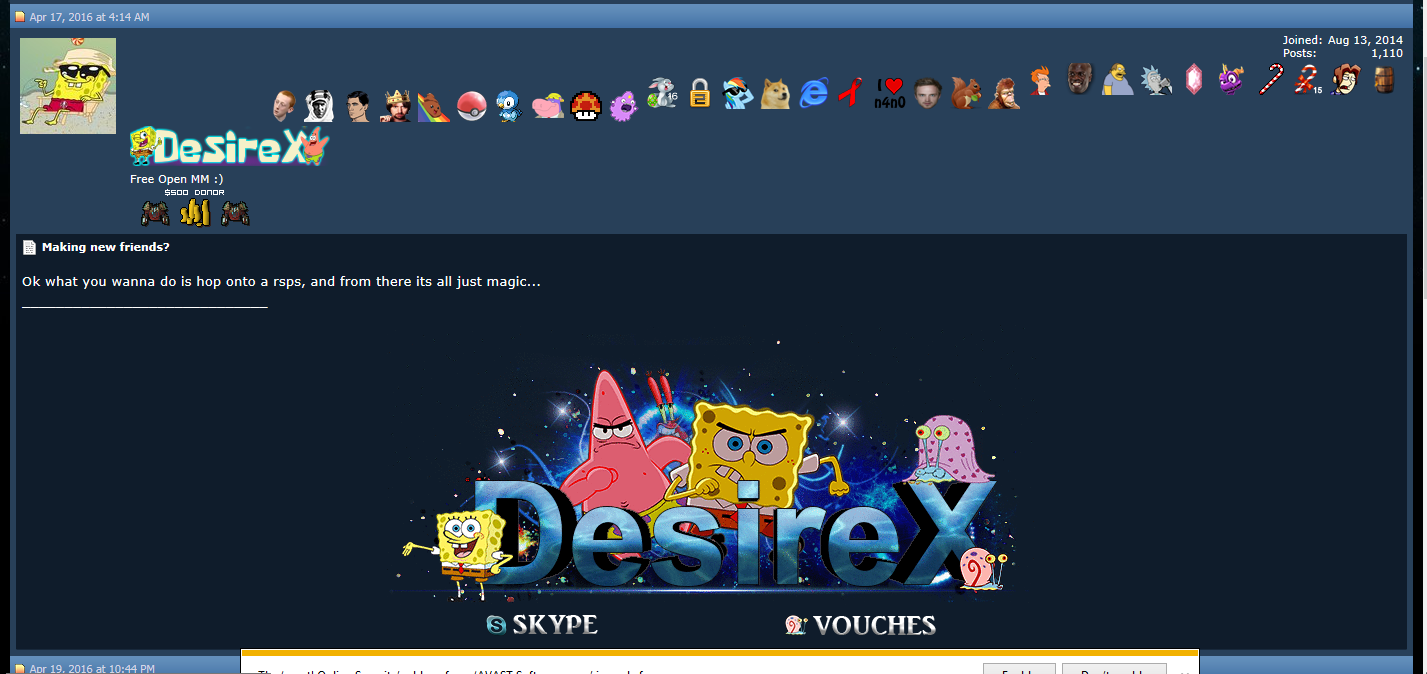
Task: Click the Easter bunny 16 award
Action: (662, 93)
